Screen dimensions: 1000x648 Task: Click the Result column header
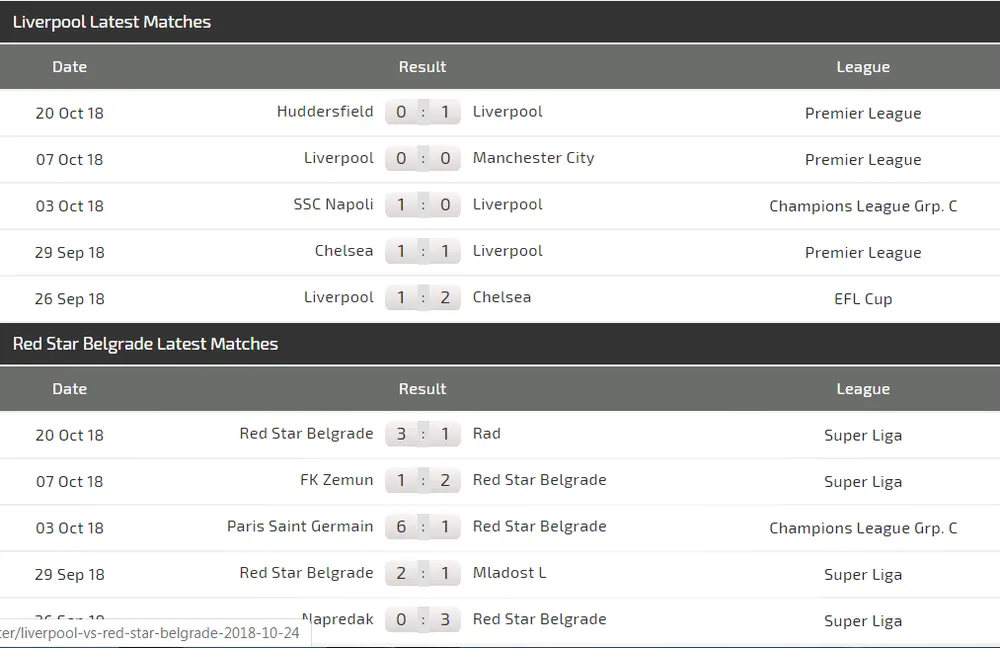(422, 67)
